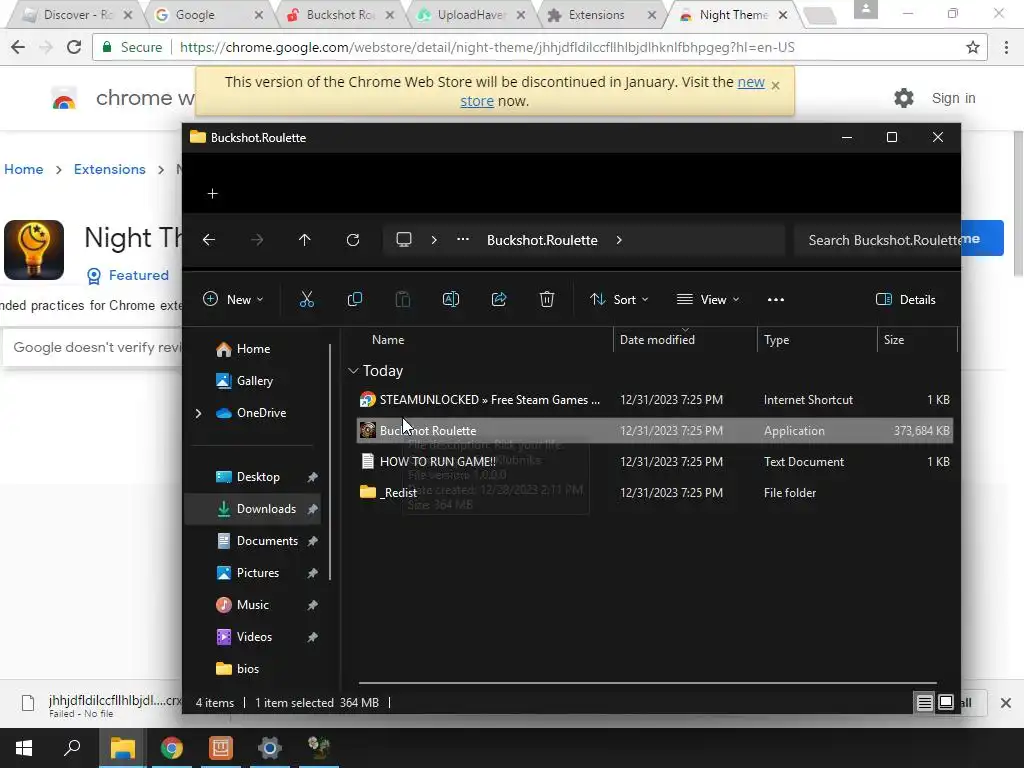Open Chrome Web Store settings gear
1024x768 pixels.
click(x=904, y=98)
